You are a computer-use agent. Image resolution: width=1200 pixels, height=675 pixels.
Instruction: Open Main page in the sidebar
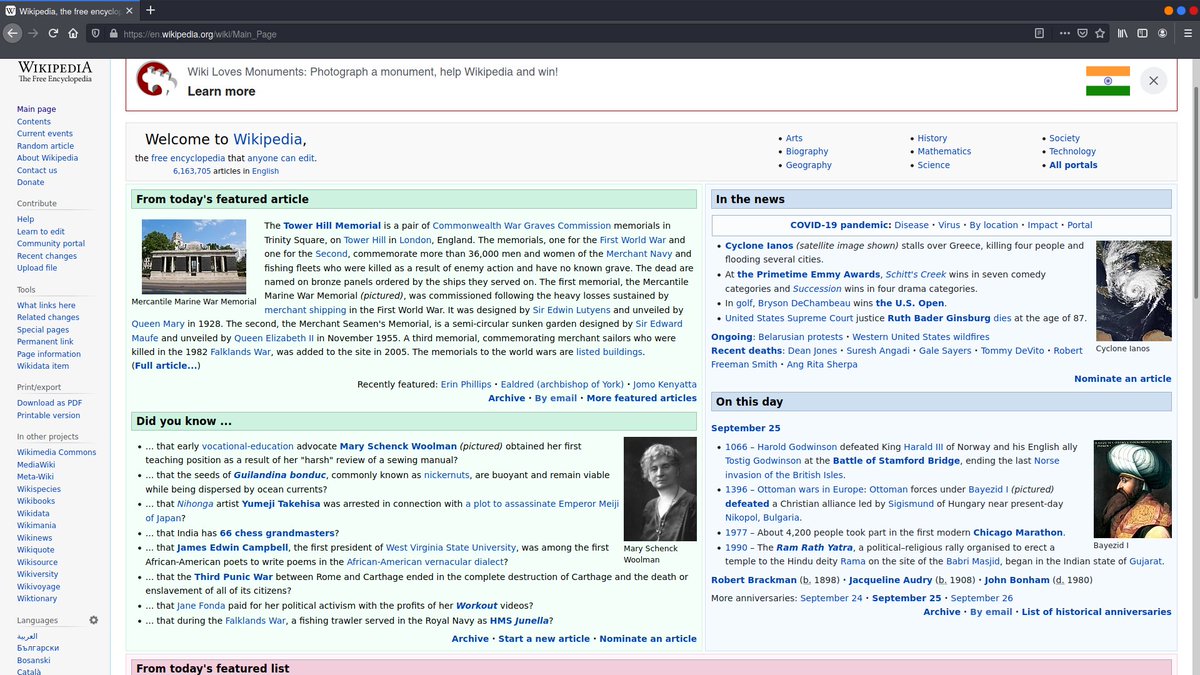[x=36, y=109]
